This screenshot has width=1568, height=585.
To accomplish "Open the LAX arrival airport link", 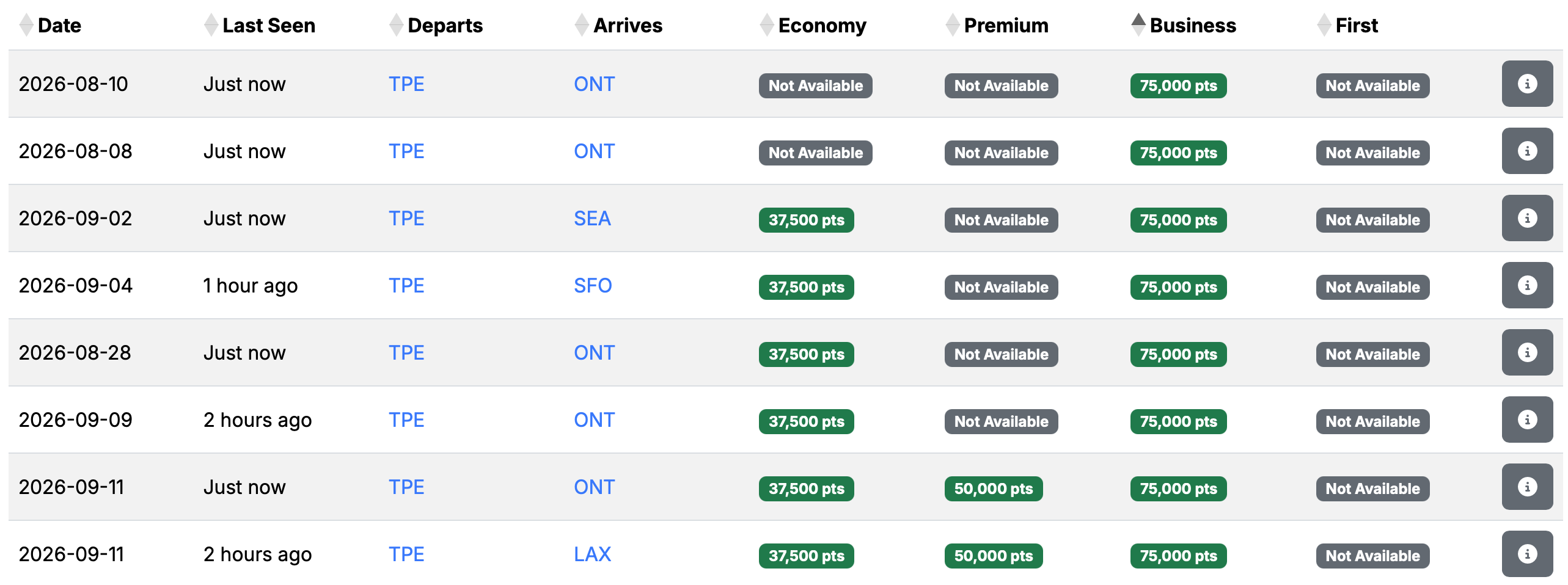I will [592, 554].
